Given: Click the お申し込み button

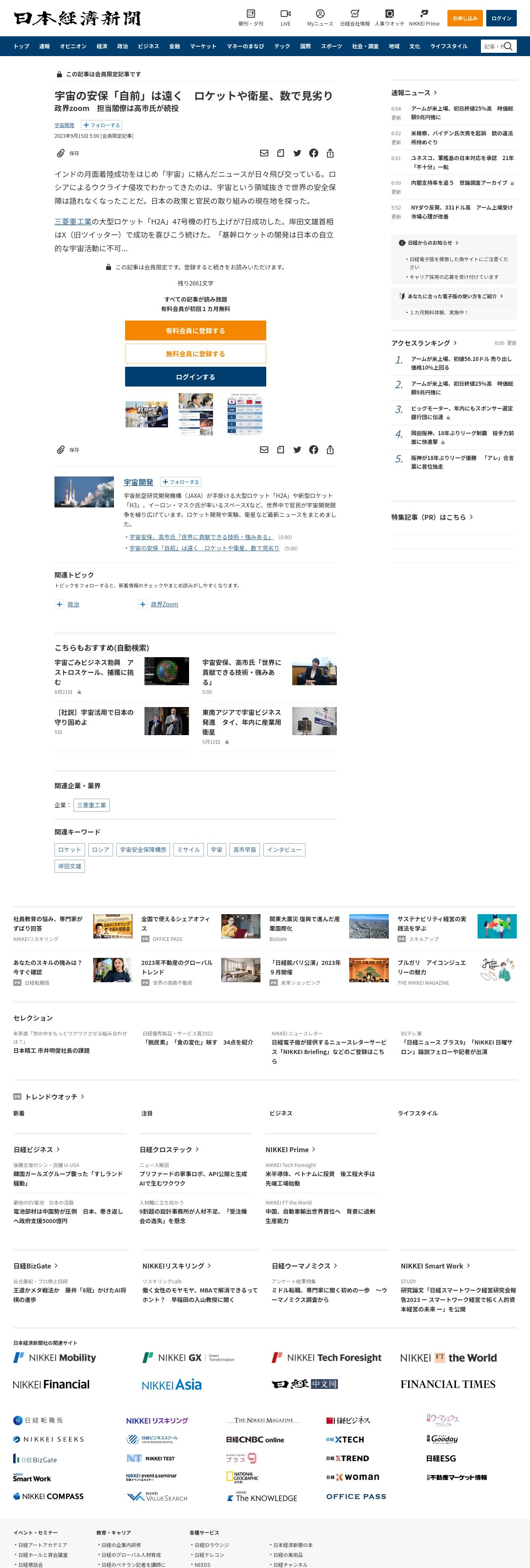Looking at the screenshot, I should [465, 18].
